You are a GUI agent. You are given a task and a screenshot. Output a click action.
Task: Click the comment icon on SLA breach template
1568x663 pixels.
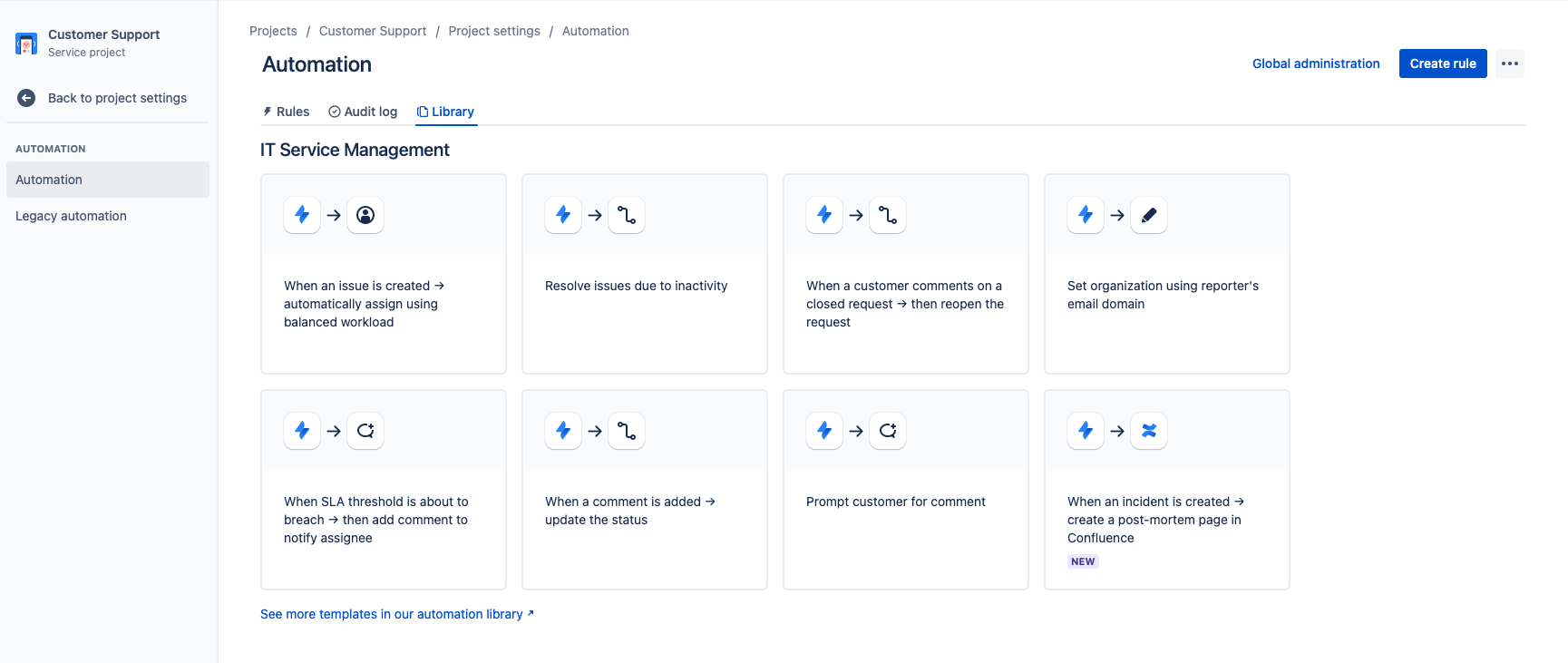365,431
